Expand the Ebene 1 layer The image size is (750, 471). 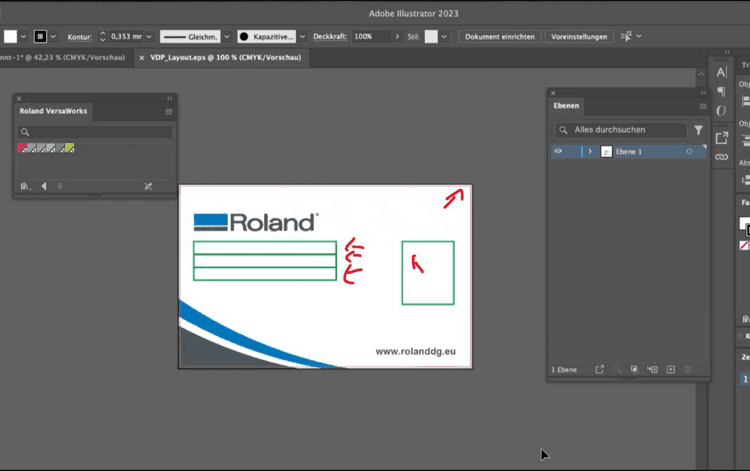click(x=590, y=151)
